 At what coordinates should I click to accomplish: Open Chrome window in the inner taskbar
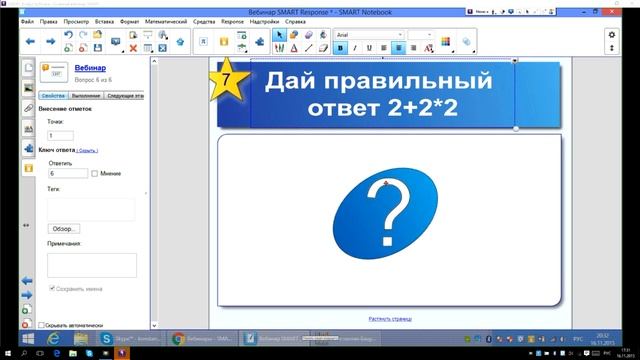pyautogui.click(x=202, y=339)
